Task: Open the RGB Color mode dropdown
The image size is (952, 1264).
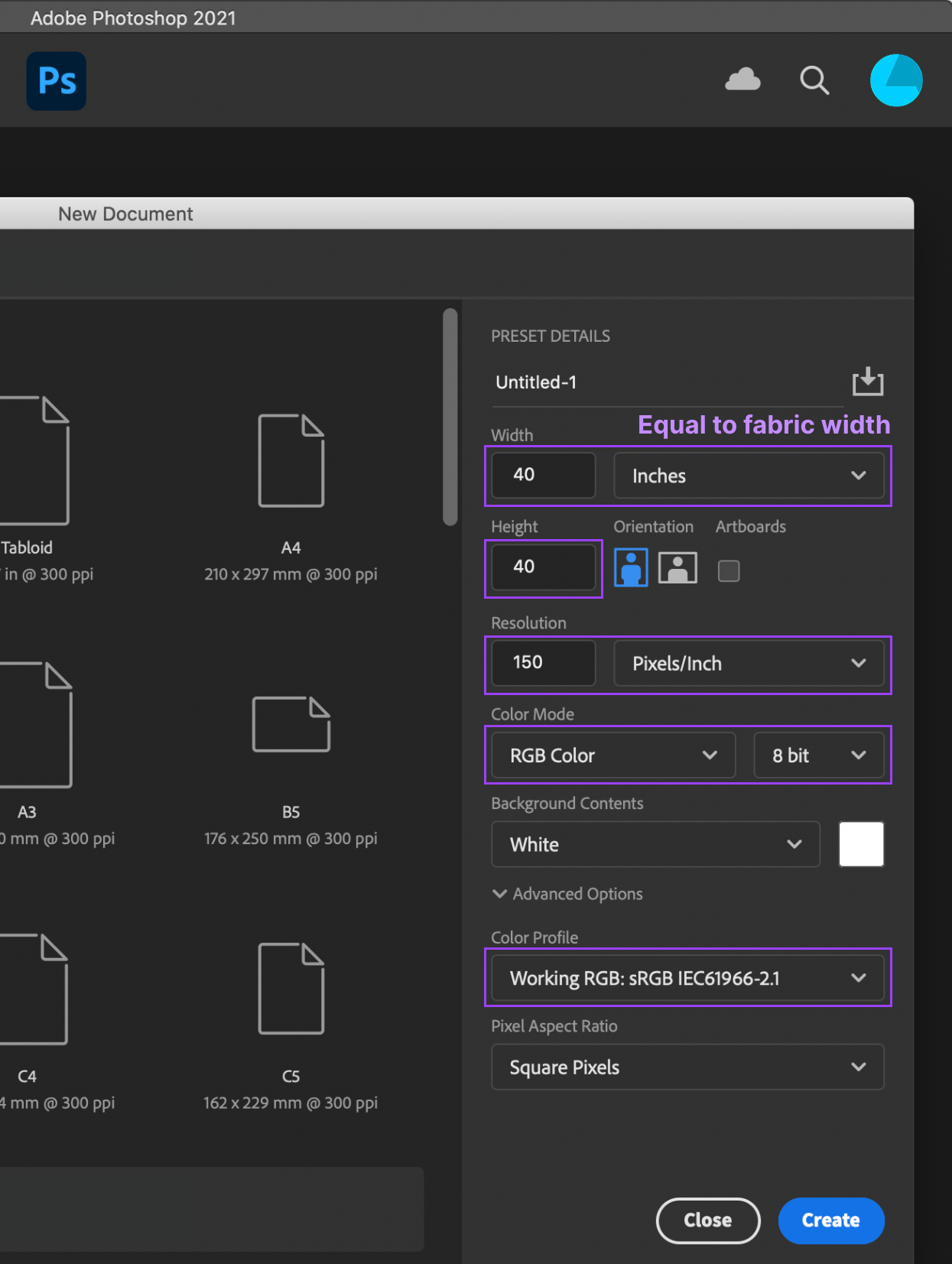Action: [613, 755]
